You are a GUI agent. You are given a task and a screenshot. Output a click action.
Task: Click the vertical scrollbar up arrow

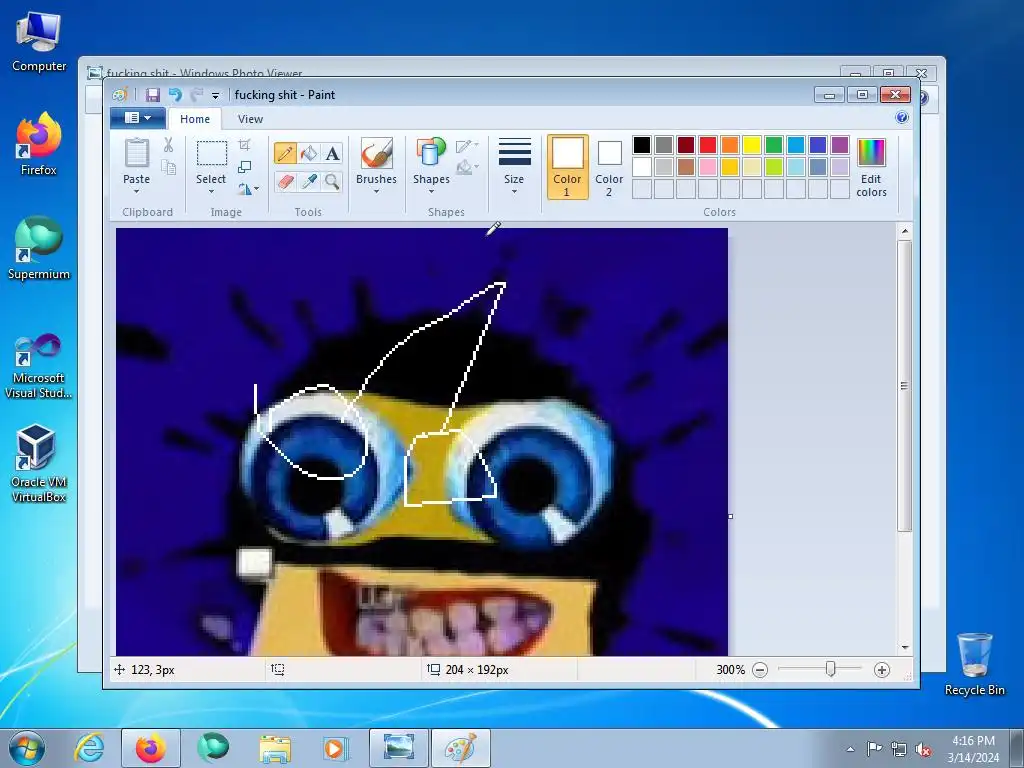(x=904, y=231)
